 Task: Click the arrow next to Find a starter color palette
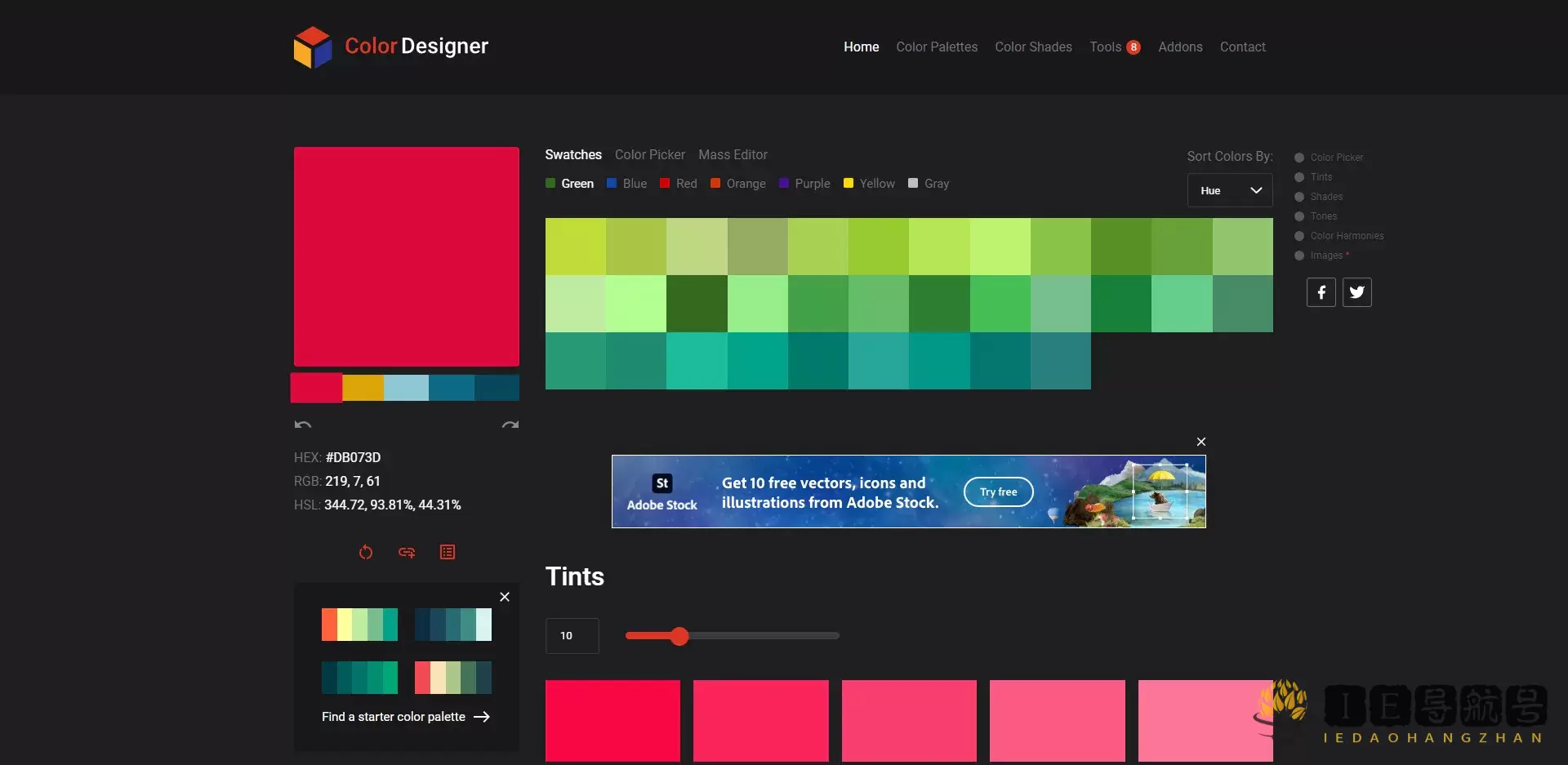(482, 716)
